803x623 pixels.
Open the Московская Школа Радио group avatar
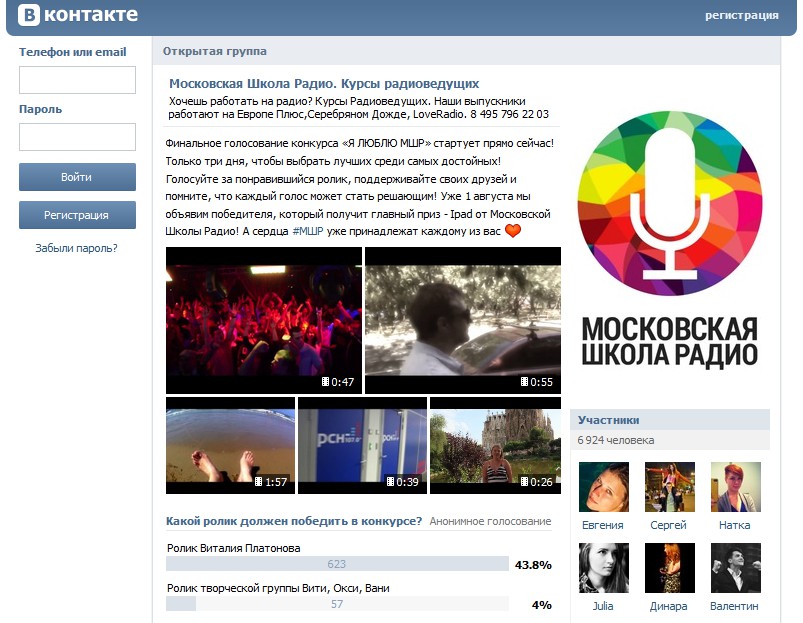click(x=670, y=241)
